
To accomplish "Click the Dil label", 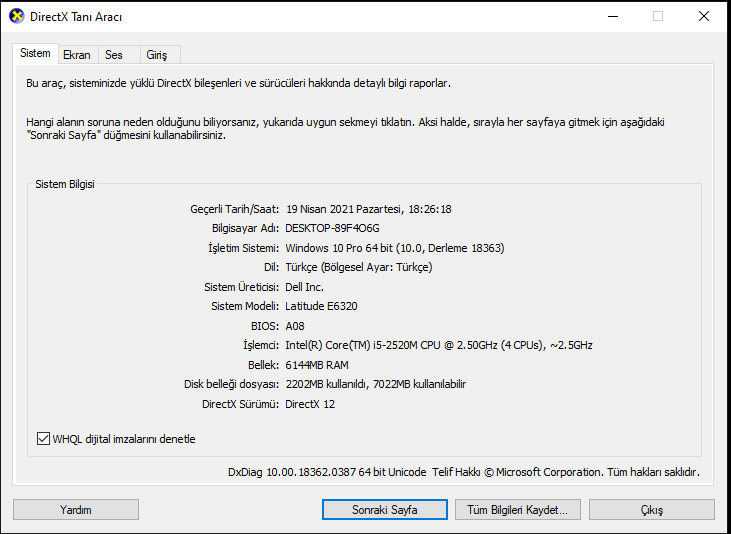I will (x=271, y=267).
